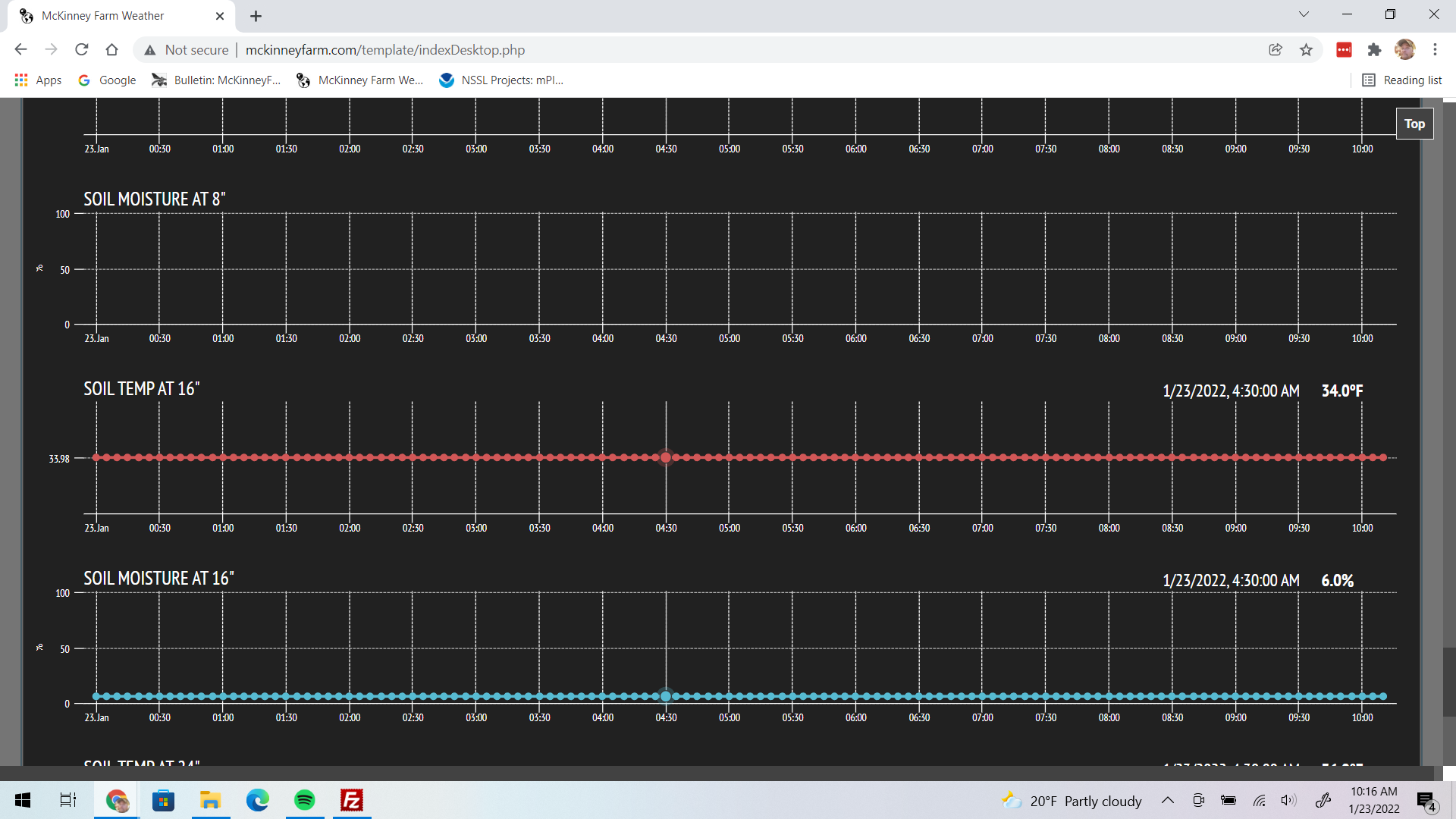Open a new browser tab
1456x819 pixels.
coord(256,16)
